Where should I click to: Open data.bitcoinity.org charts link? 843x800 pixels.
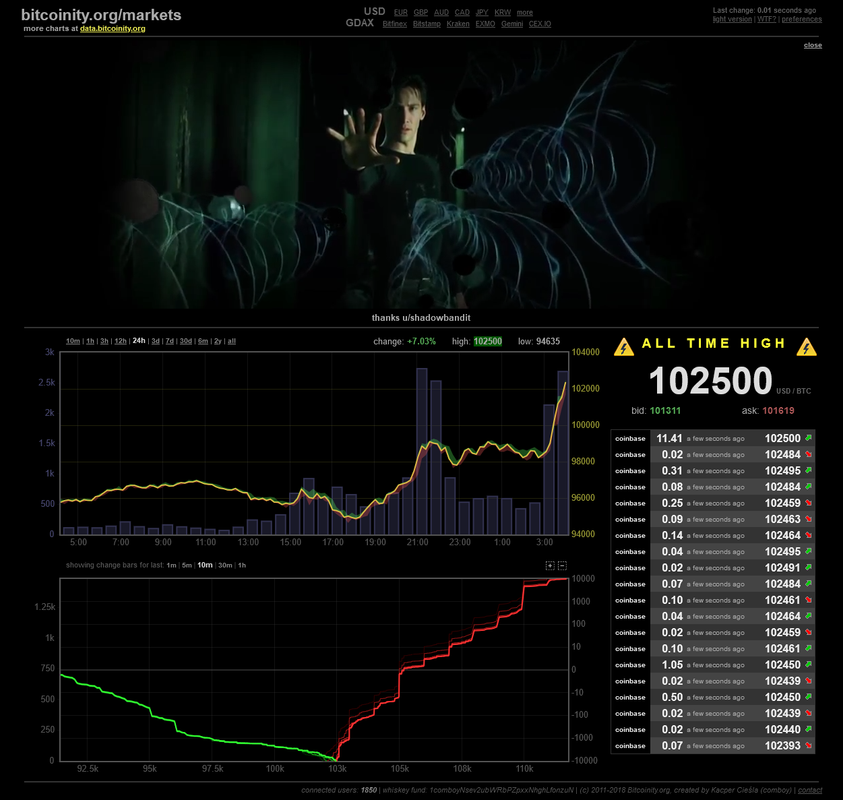[x=112, y=28]
